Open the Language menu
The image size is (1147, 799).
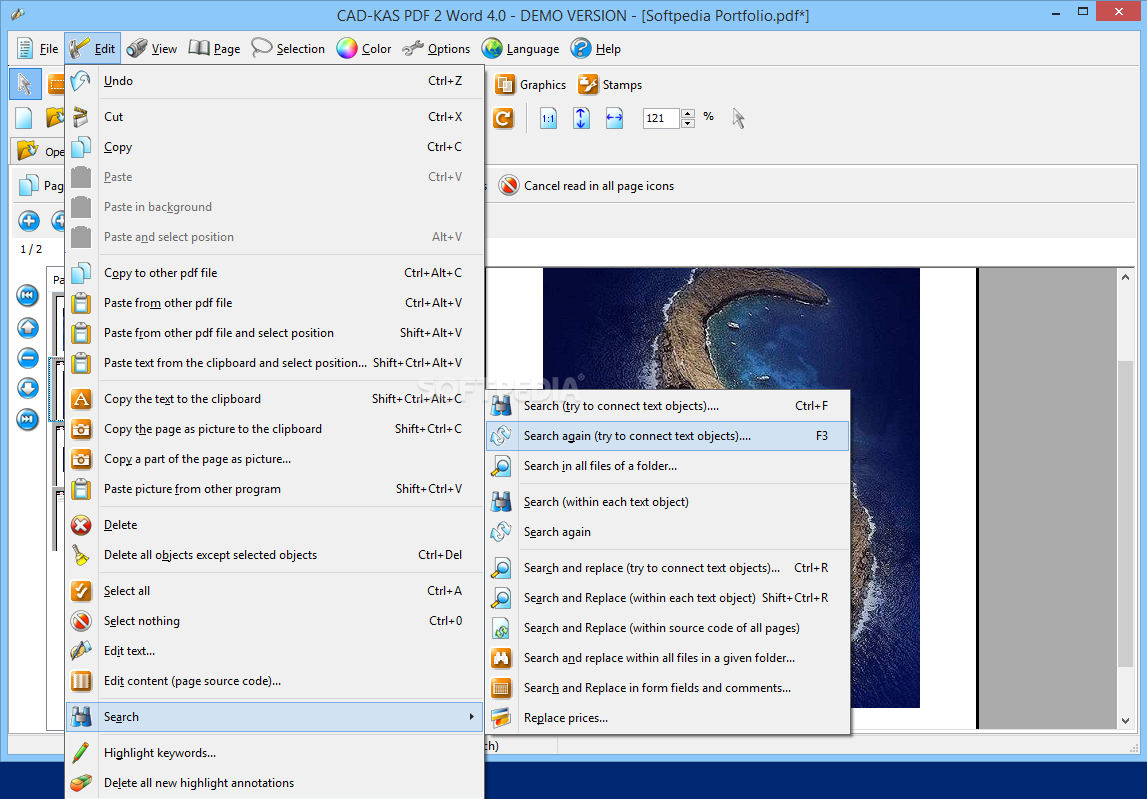(x=520, y=48)
